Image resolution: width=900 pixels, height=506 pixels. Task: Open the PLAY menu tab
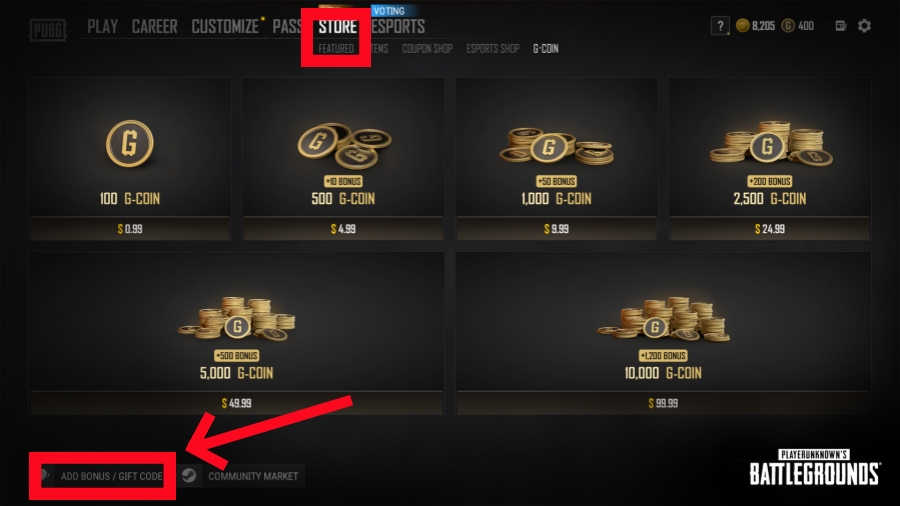(x=103, y=26)
